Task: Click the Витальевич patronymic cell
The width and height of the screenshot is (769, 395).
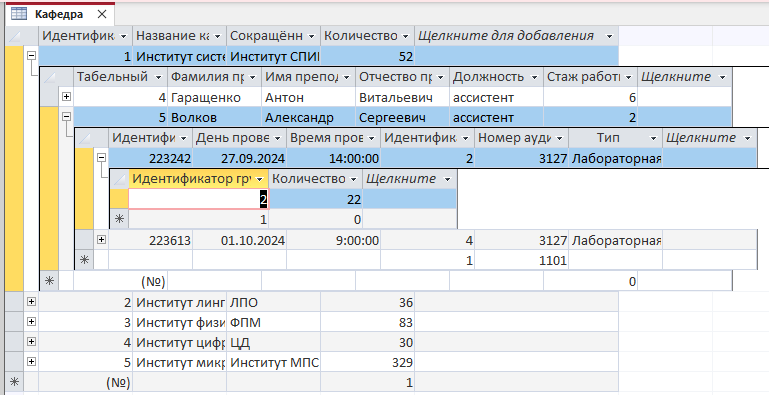Action: [402, 98]
